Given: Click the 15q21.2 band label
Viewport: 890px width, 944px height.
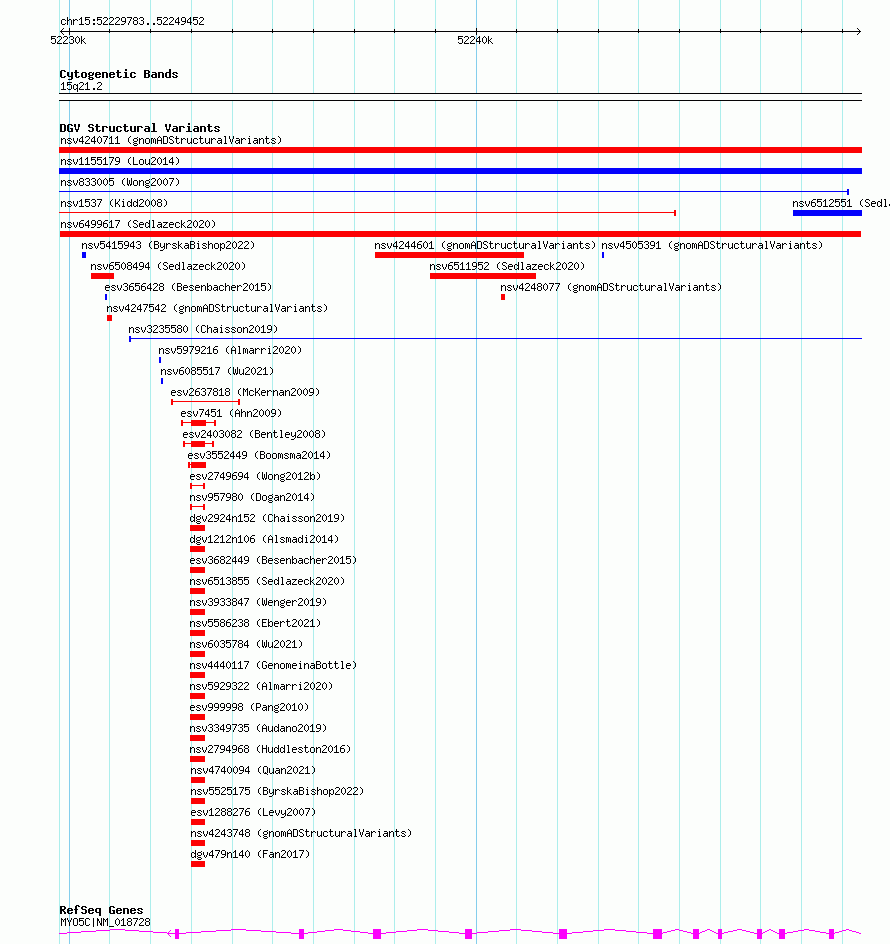Looking at the screenshot, I should point(81,87).
